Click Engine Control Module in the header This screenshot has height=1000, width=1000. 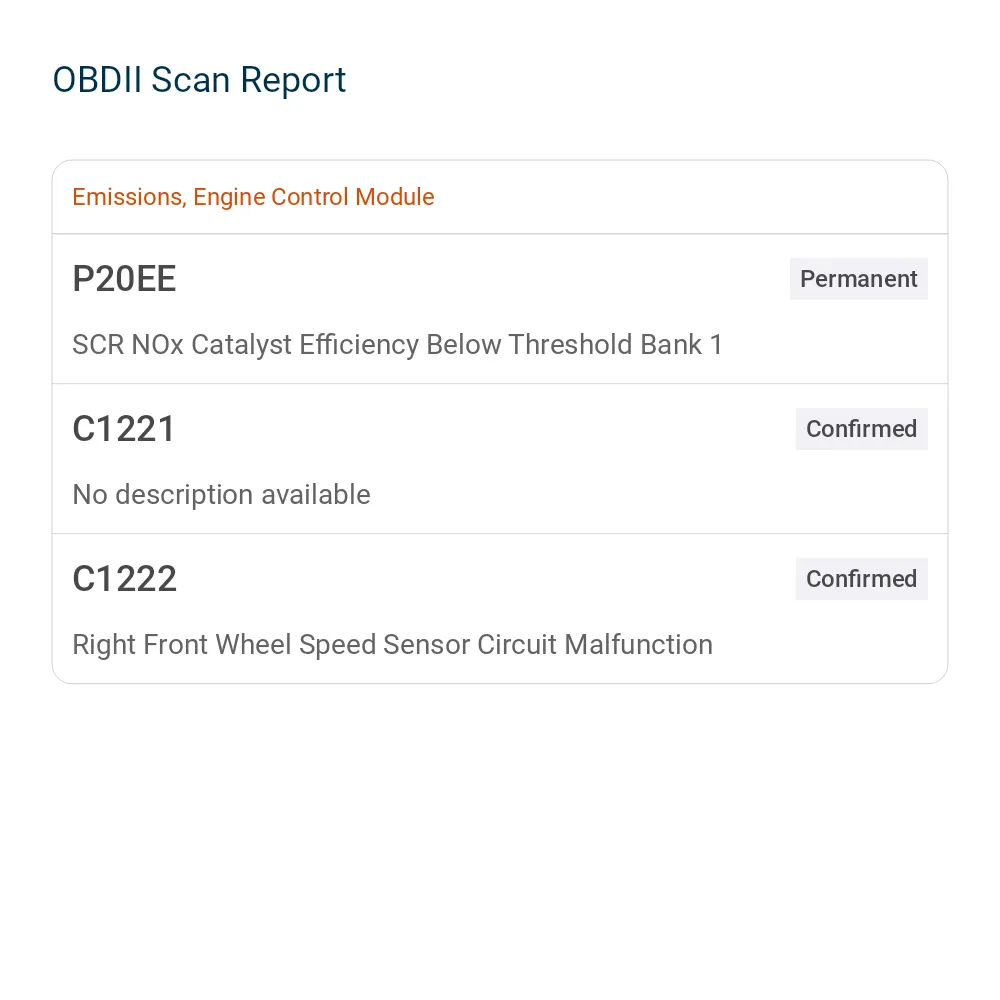coord(314,197)
